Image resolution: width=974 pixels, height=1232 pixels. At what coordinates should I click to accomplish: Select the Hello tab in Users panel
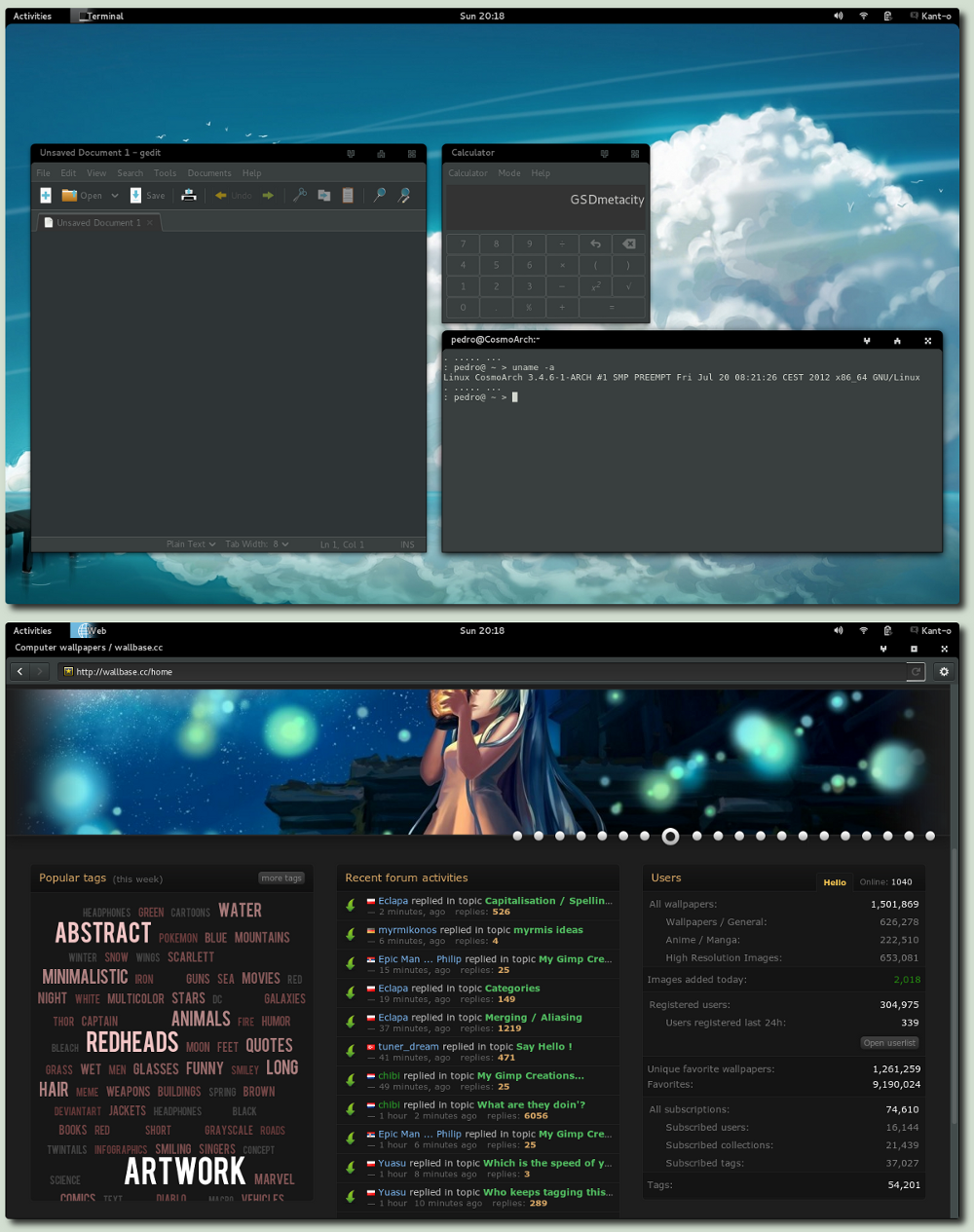coord(835,882)
